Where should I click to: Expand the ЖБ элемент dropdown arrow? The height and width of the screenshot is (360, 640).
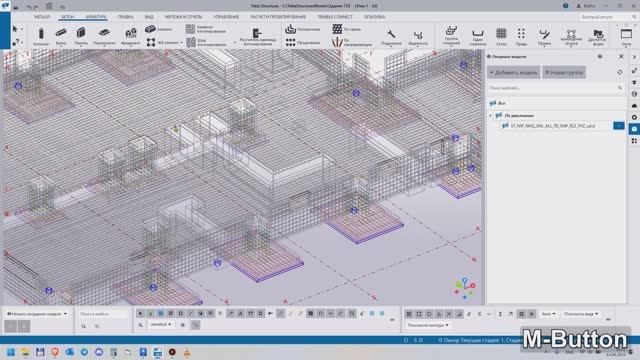pyautogui.click(x=182, y=42)
